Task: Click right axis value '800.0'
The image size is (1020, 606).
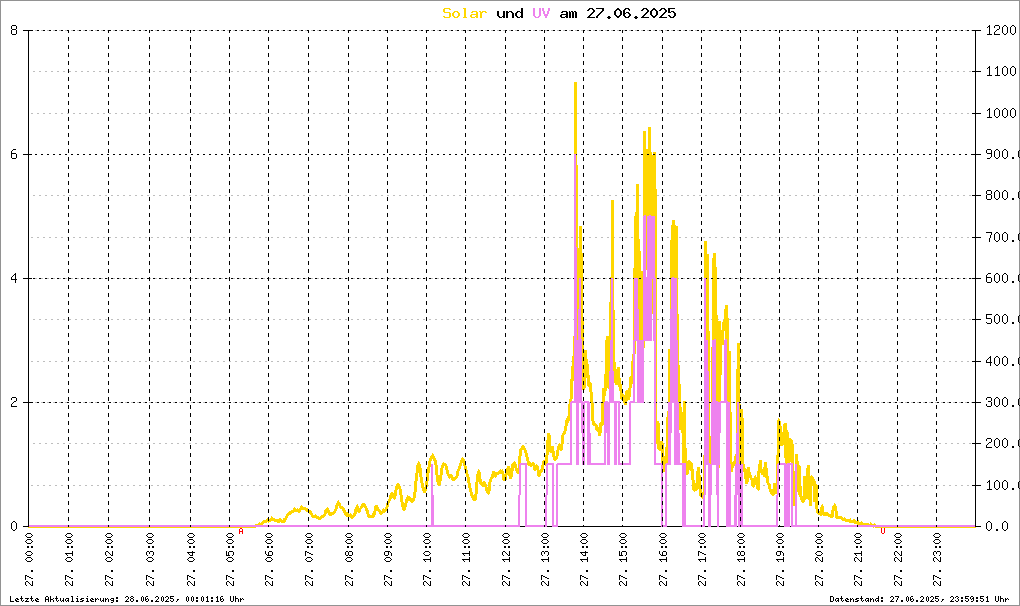Action: click(1002, 195)
